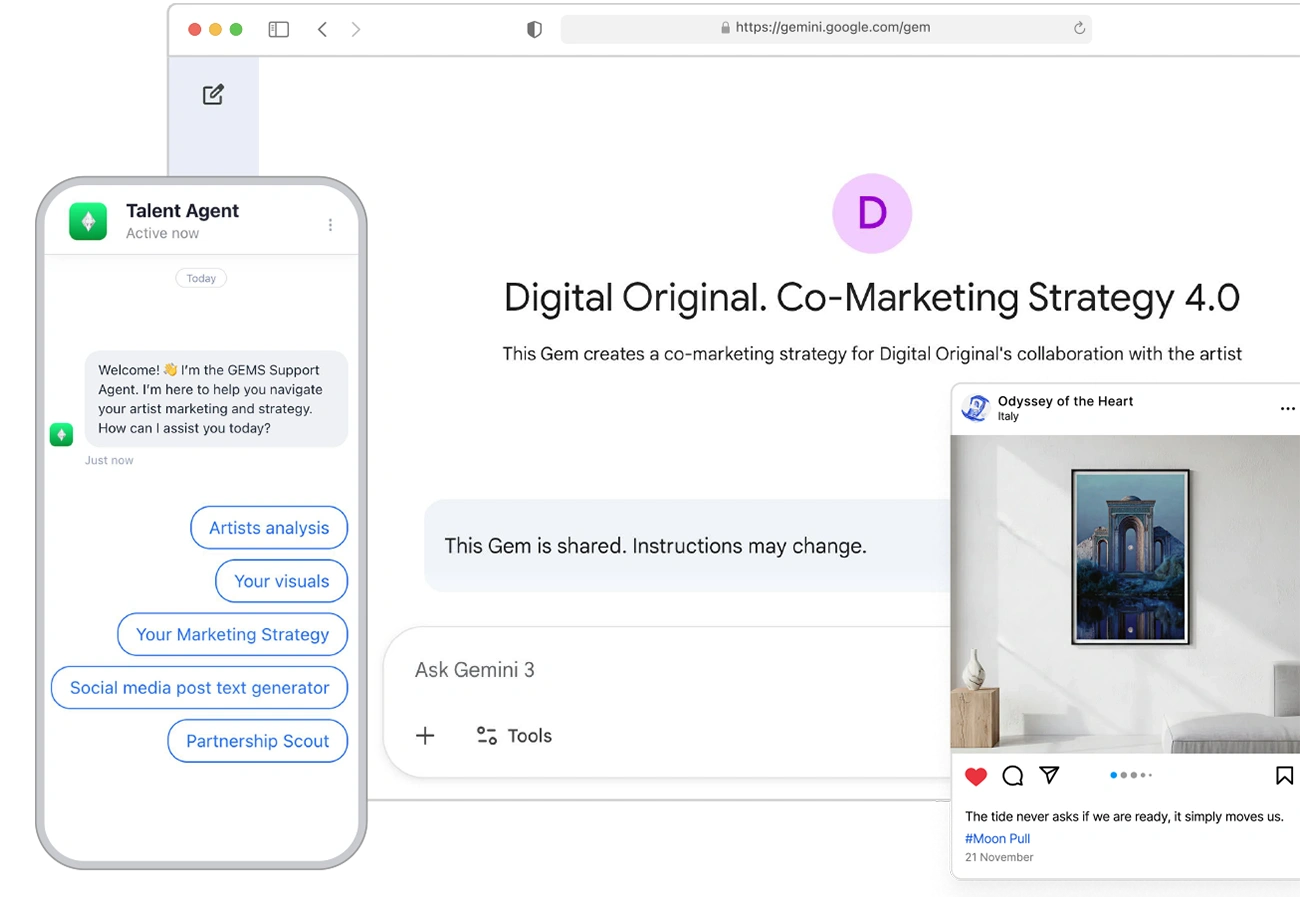Choose Your Marketing Strategy quick reply
Viewport: 1300px width, 900px height.
coord(232,634)
